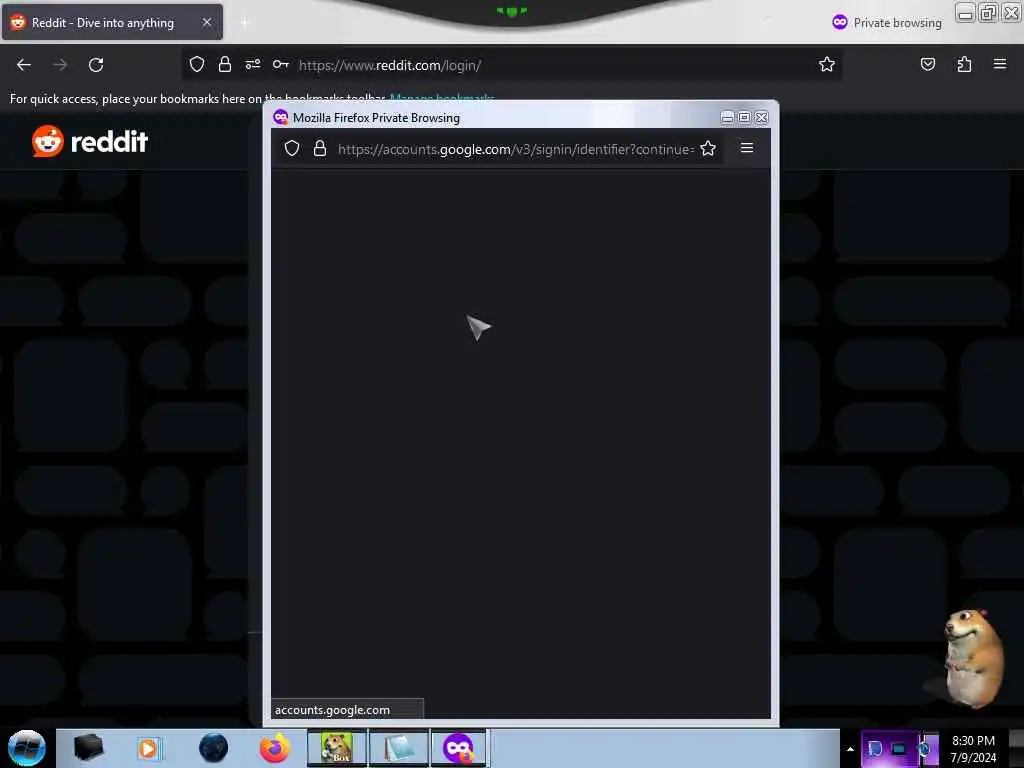Open a new tab with plus button
Viewport: 1024px width, 768px height.
coord(245,23)
